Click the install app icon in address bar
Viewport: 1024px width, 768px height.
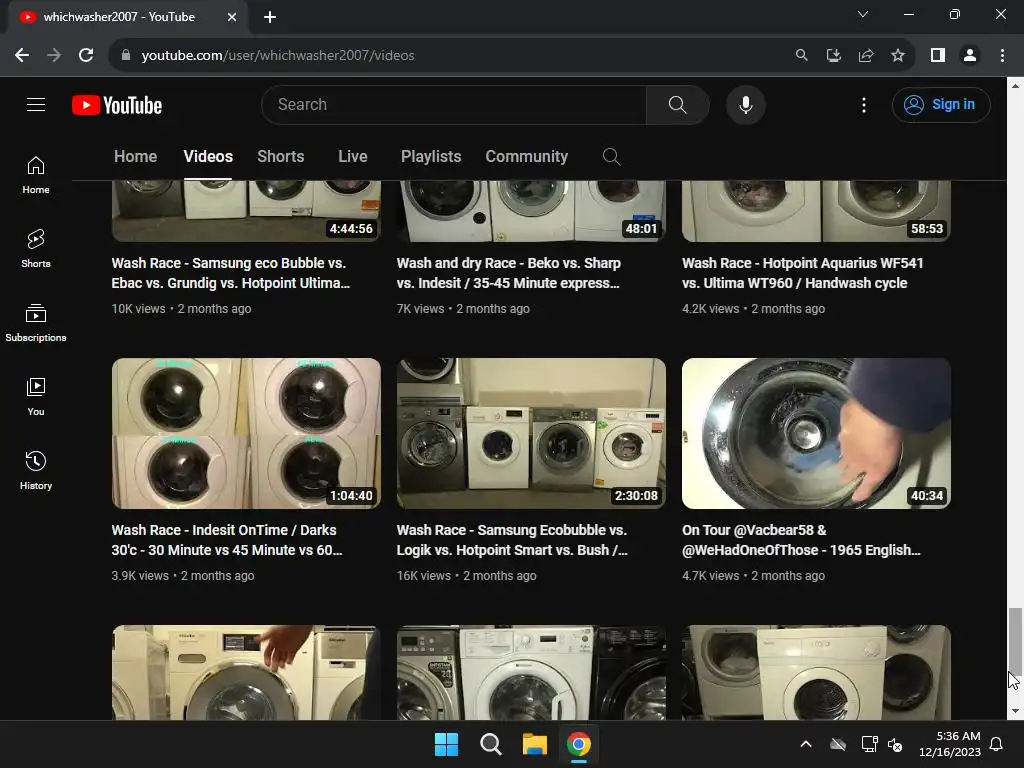click(x=833, y=56)
